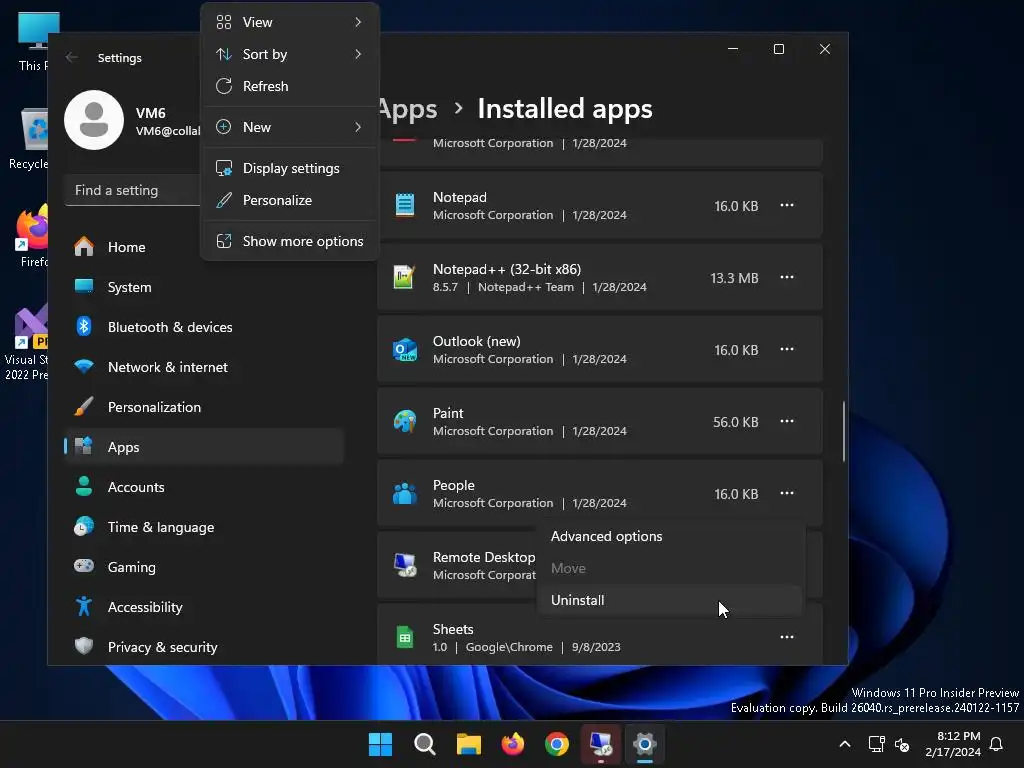Open File Explorer from the taskbar
Viewport: 1024px width, 768px height.
point(468,744)
